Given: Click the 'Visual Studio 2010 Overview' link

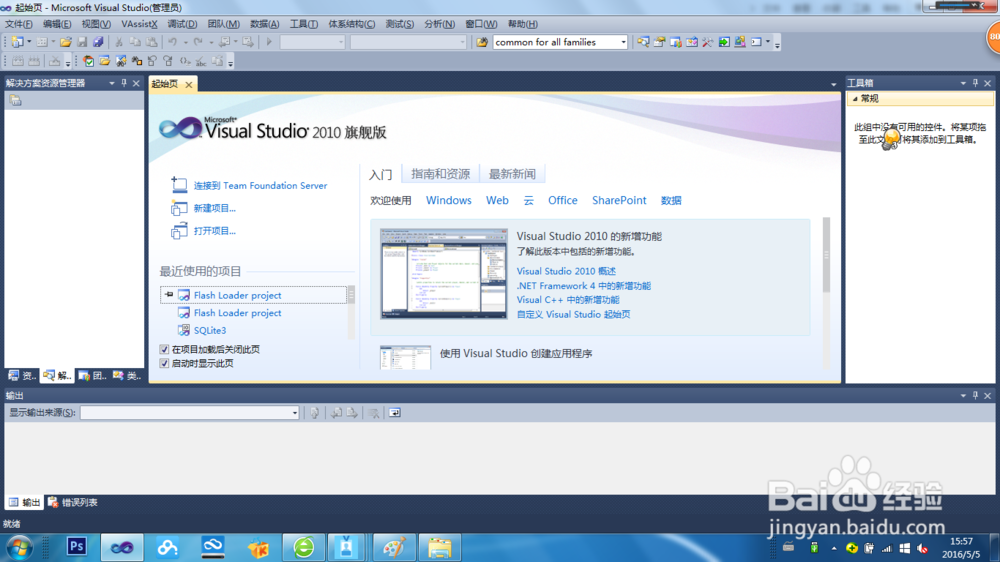Looking at the screenshot, I should point(566,271).
